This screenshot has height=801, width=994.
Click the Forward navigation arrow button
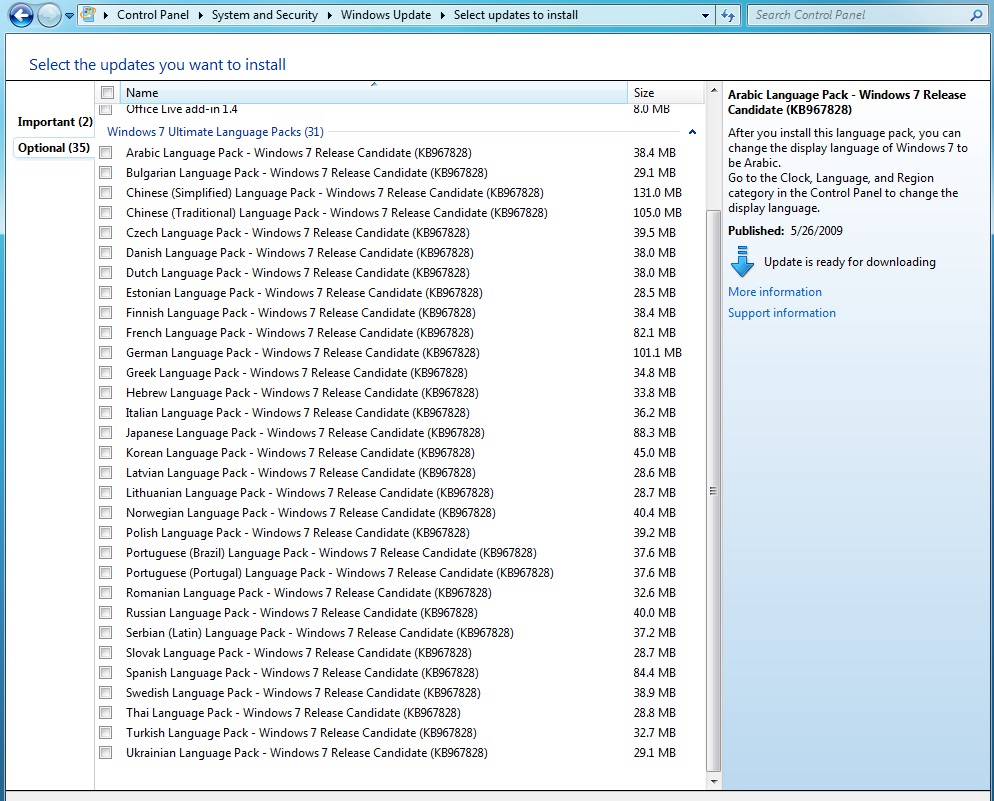[49, 15]
